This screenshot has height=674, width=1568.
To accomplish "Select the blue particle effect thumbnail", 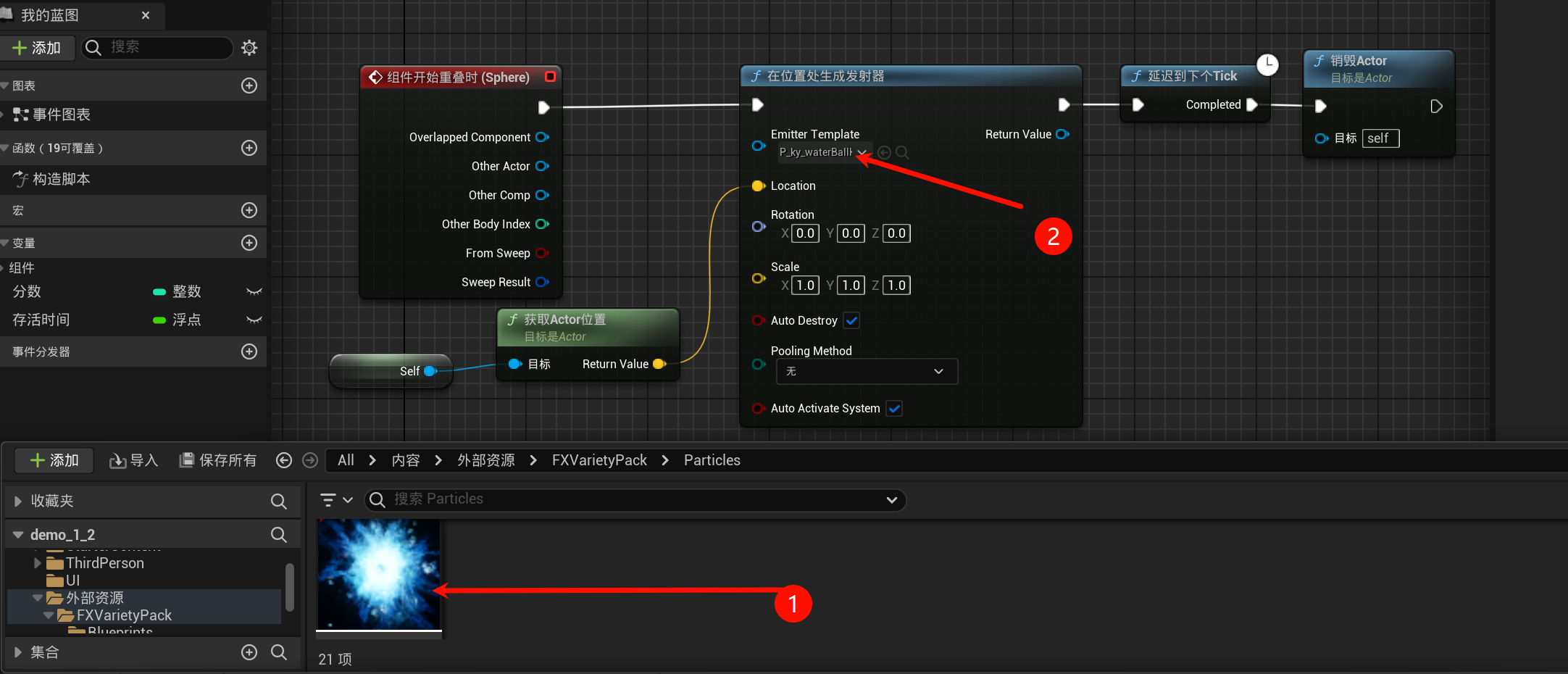I will pyautogui.click(x=379, y=574).
